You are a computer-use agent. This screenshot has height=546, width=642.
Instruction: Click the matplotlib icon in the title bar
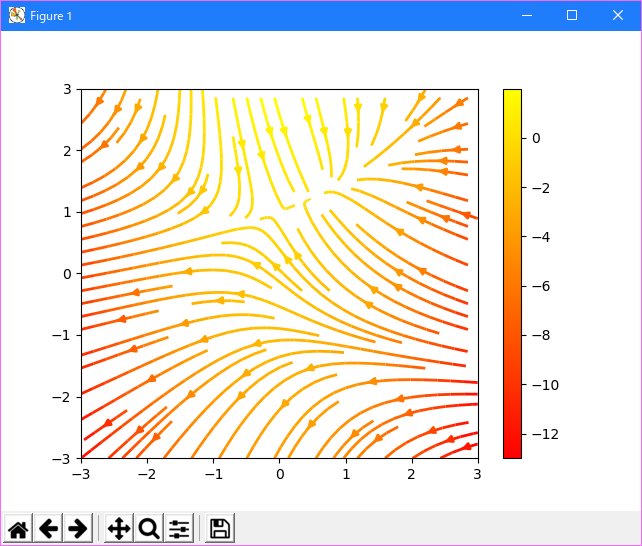(x=17, y=16)
